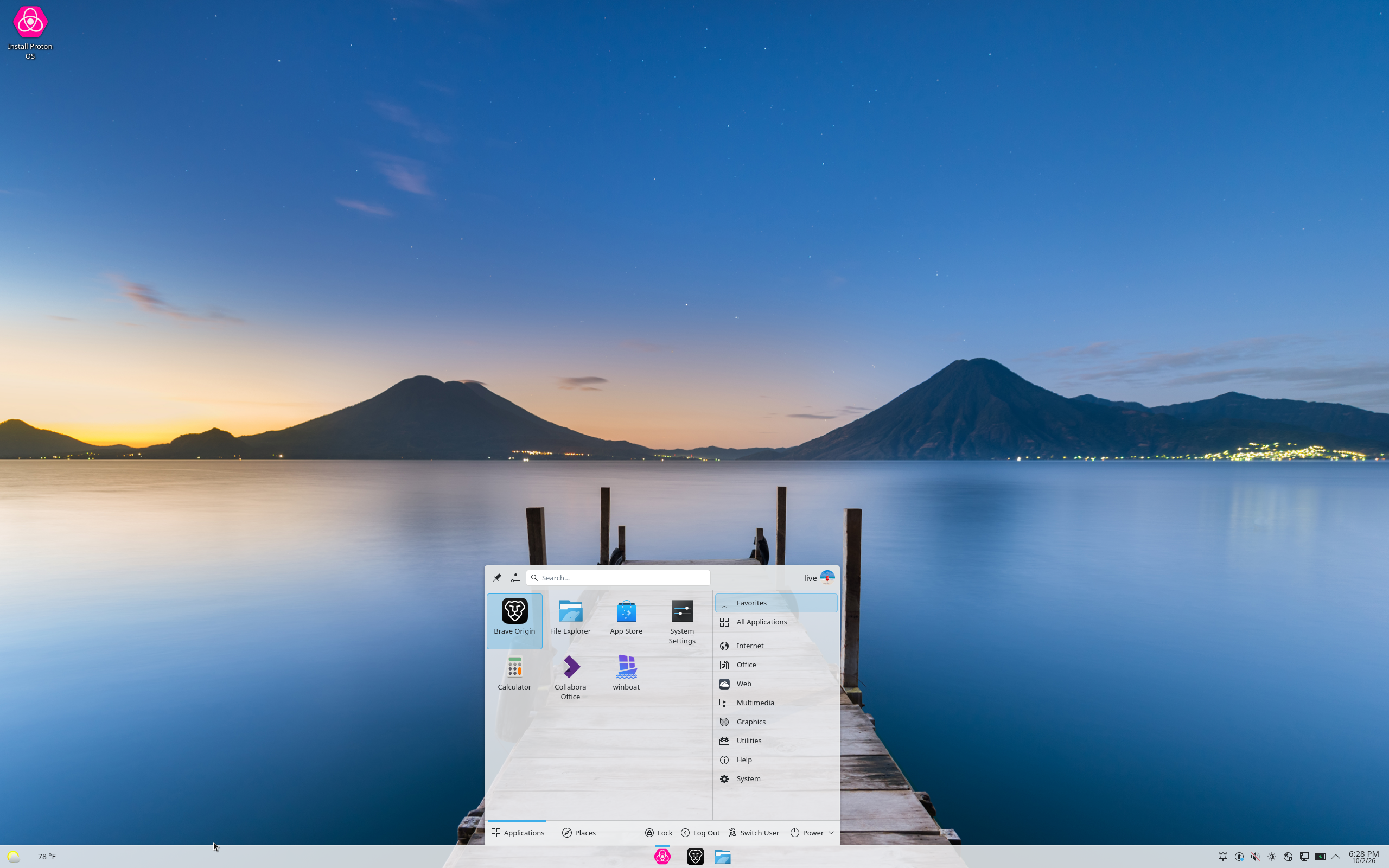
Task: Expand the Power options dropdown arrow
Action: point(831,832)
